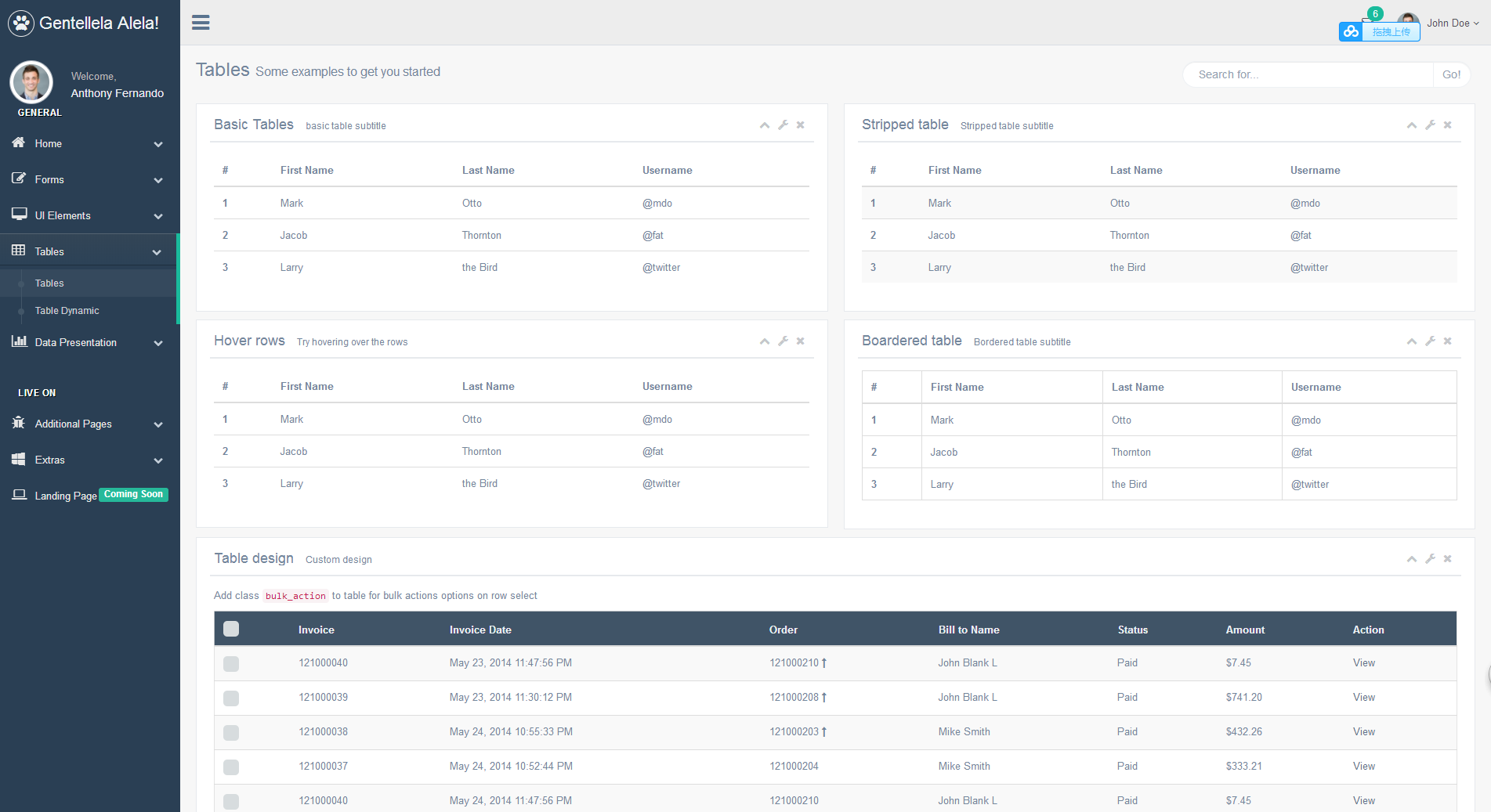
Task: Open settings wrench in Boardered table panel
Action: click(x=1430, y=341)
